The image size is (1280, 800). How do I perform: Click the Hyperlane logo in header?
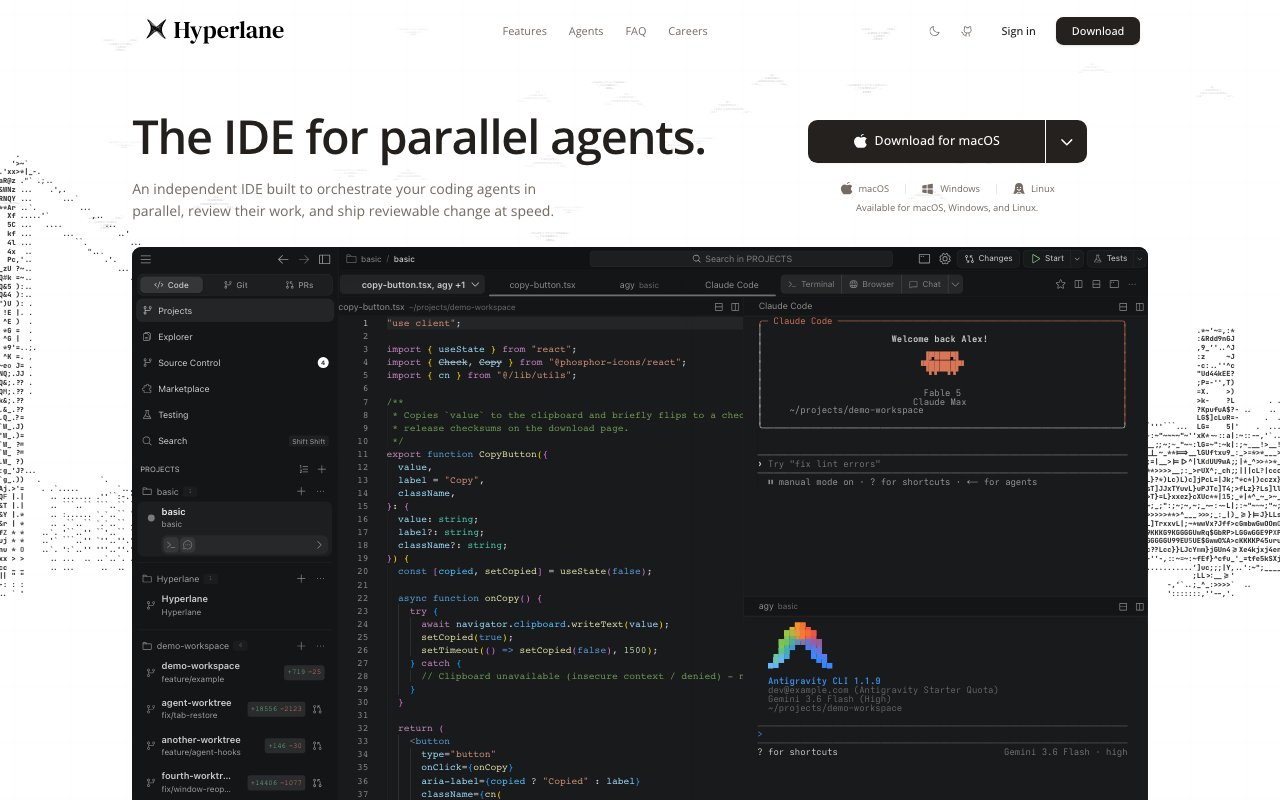tap(215, 31)
